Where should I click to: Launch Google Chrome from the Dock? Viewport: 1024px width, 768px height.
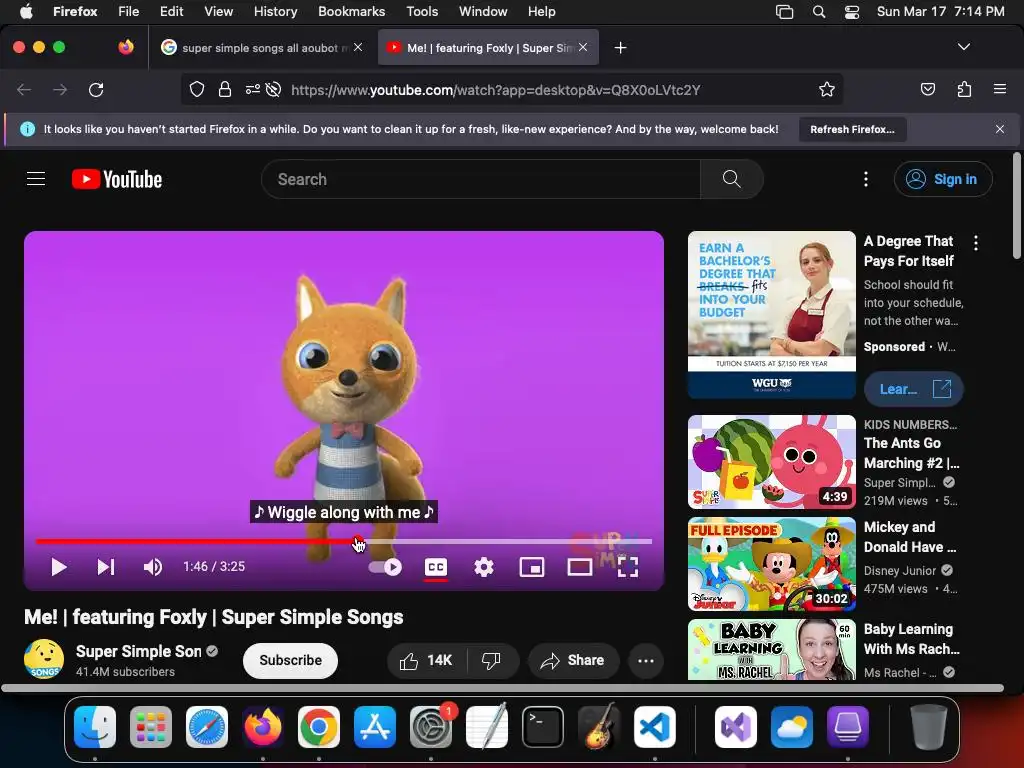[319, 727]
